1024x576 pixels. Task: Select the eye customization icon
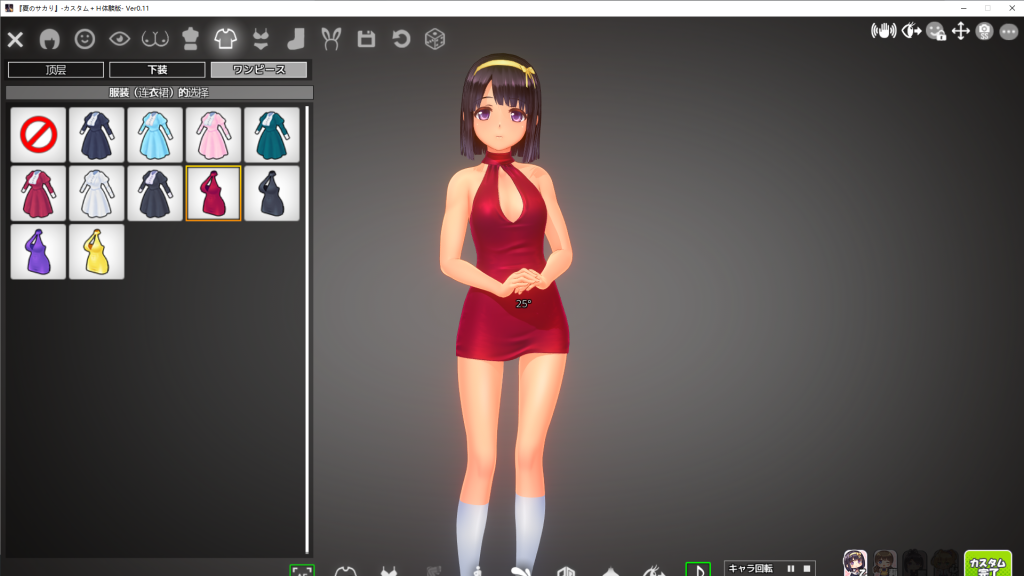coord(118,40)
